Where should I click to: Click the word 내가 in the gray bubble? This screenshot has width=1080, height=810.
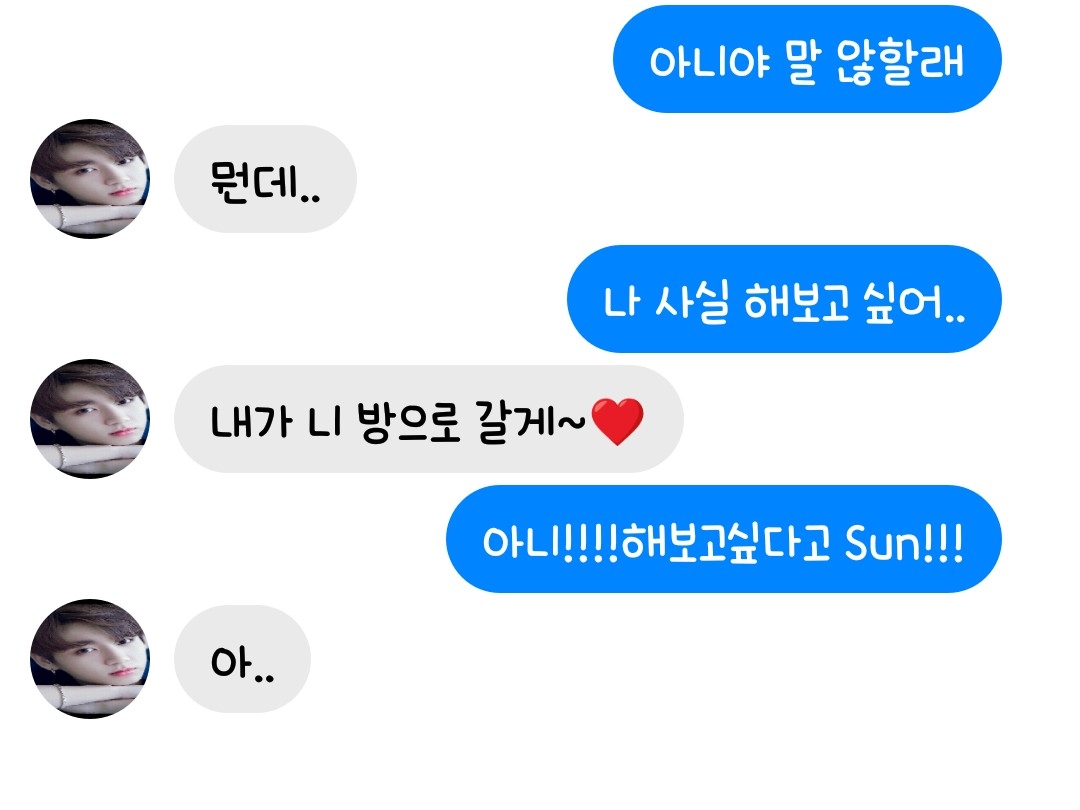click(251, 422)
